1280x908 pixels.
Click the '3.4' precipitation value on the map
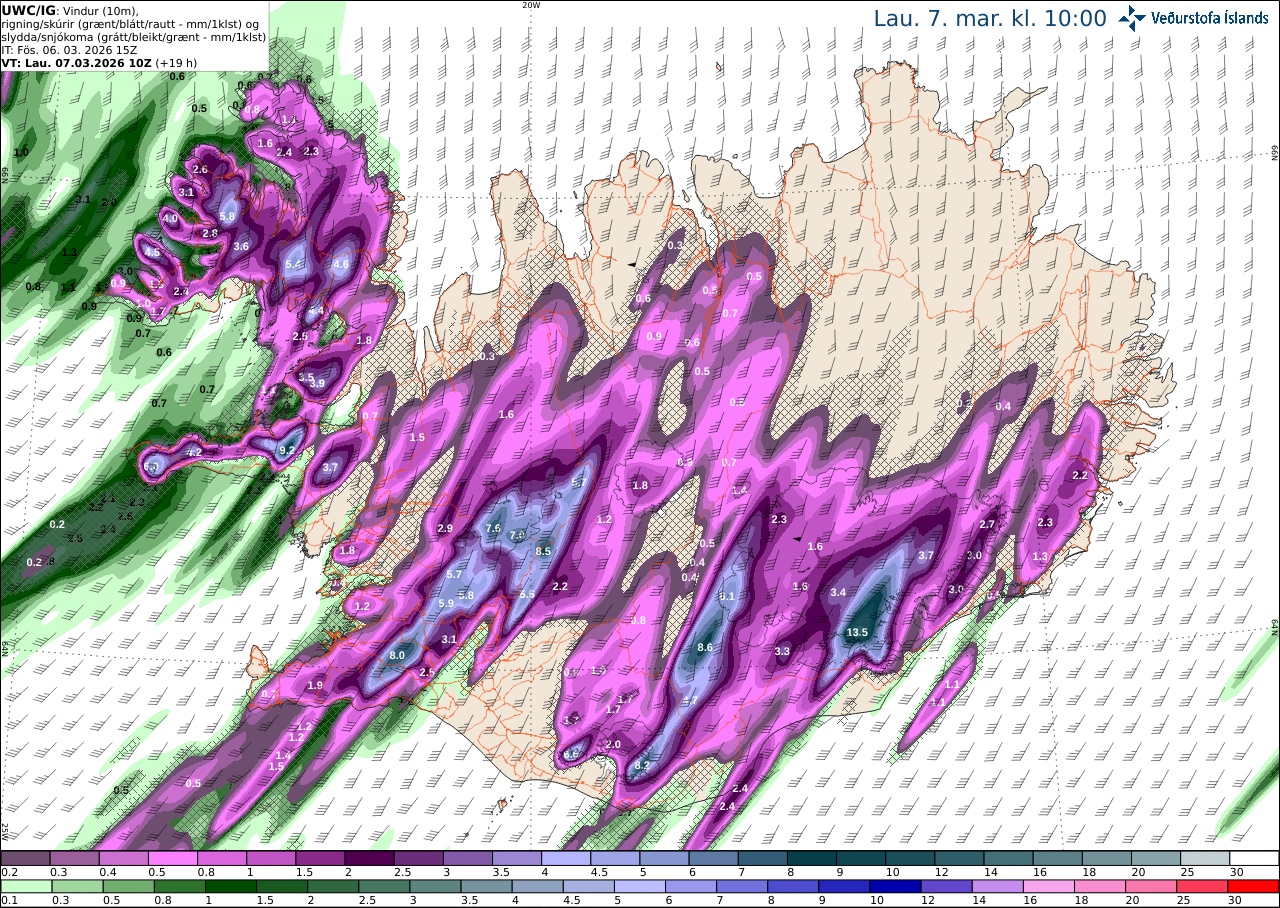838,592
